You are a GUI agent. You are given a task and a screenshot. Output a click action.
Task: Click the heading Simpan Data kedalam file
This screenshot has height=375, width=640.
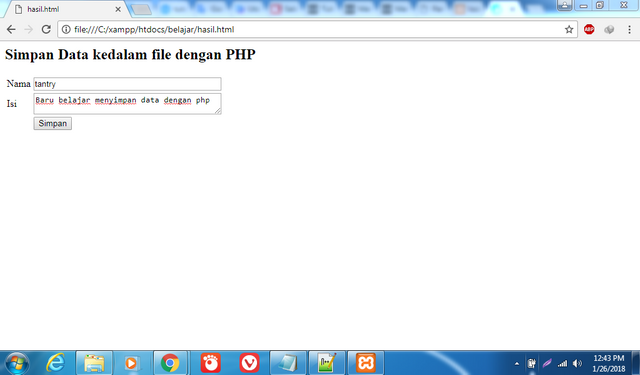coord(130,54)
